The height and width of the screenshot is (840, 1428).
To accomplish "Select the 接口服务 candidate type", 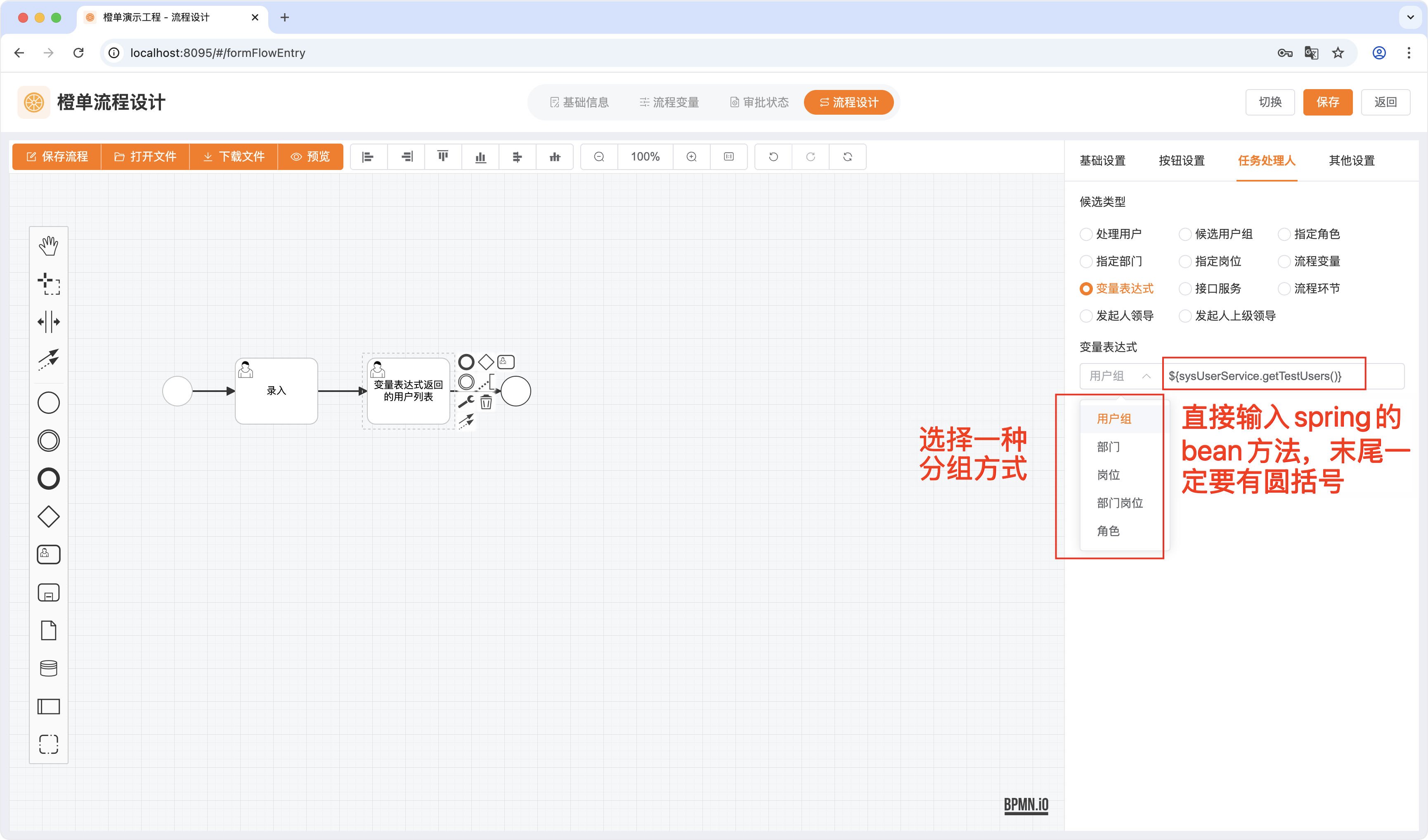I will [x=1185, y=289].
